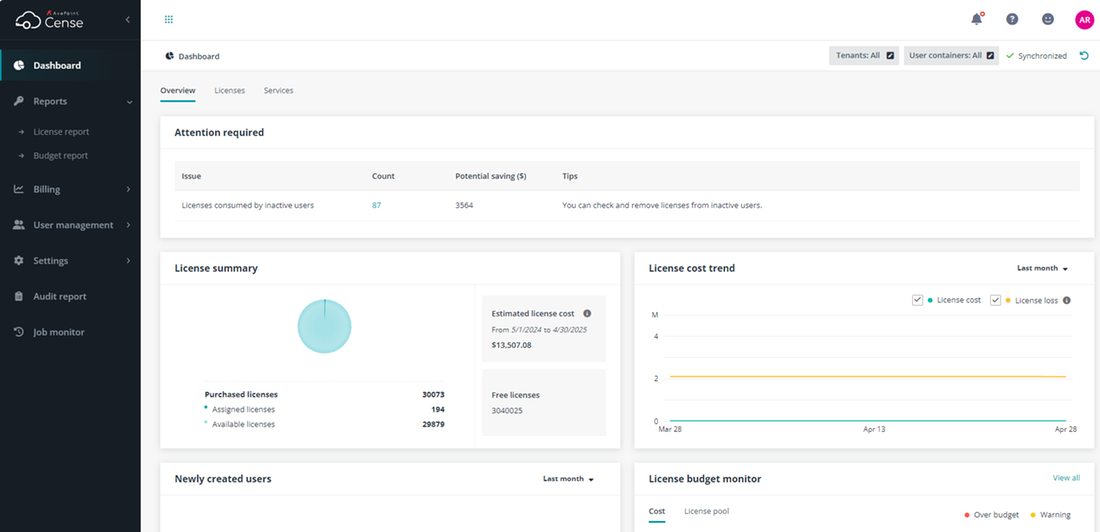Click the Audit report clipboard icon

point(19,296)
